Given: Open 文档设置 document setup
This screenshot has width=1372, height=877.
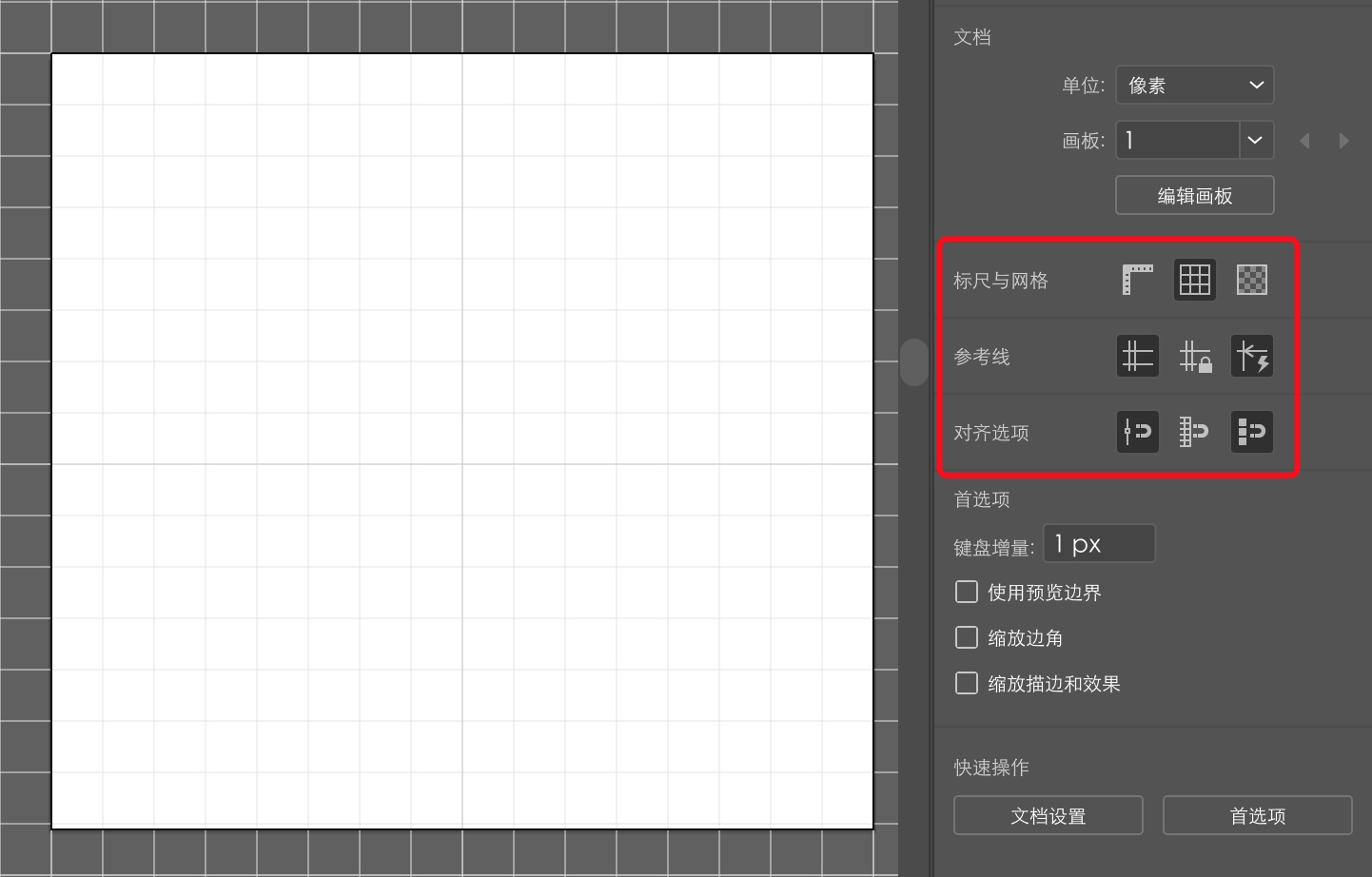Looking at the screenshot, I should tap(1048, 815).
